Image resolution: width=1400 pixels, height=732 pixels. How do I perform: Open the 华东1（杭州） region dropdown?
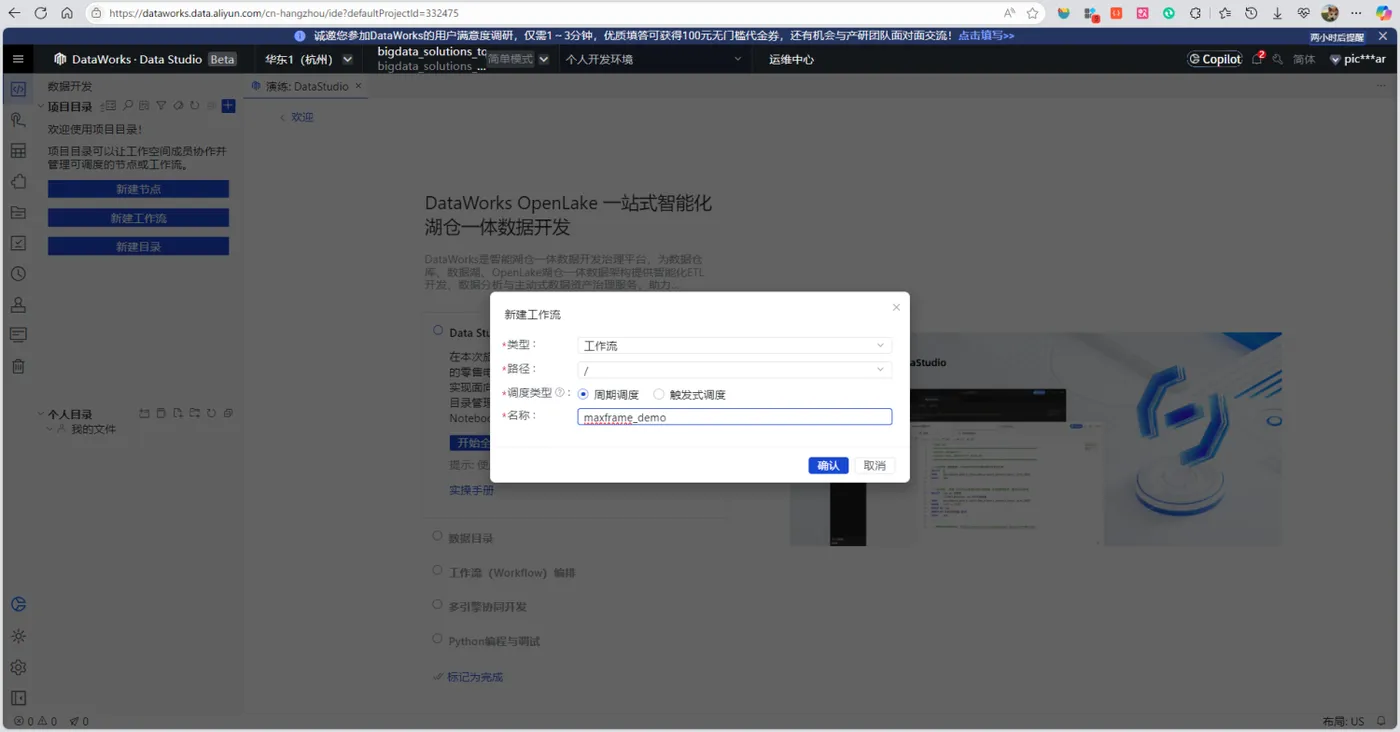tap(308, 59)
